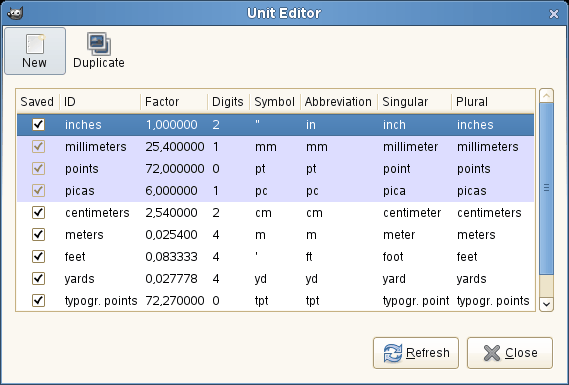Toggle Saved checkbox for inches

pos(38,124)
